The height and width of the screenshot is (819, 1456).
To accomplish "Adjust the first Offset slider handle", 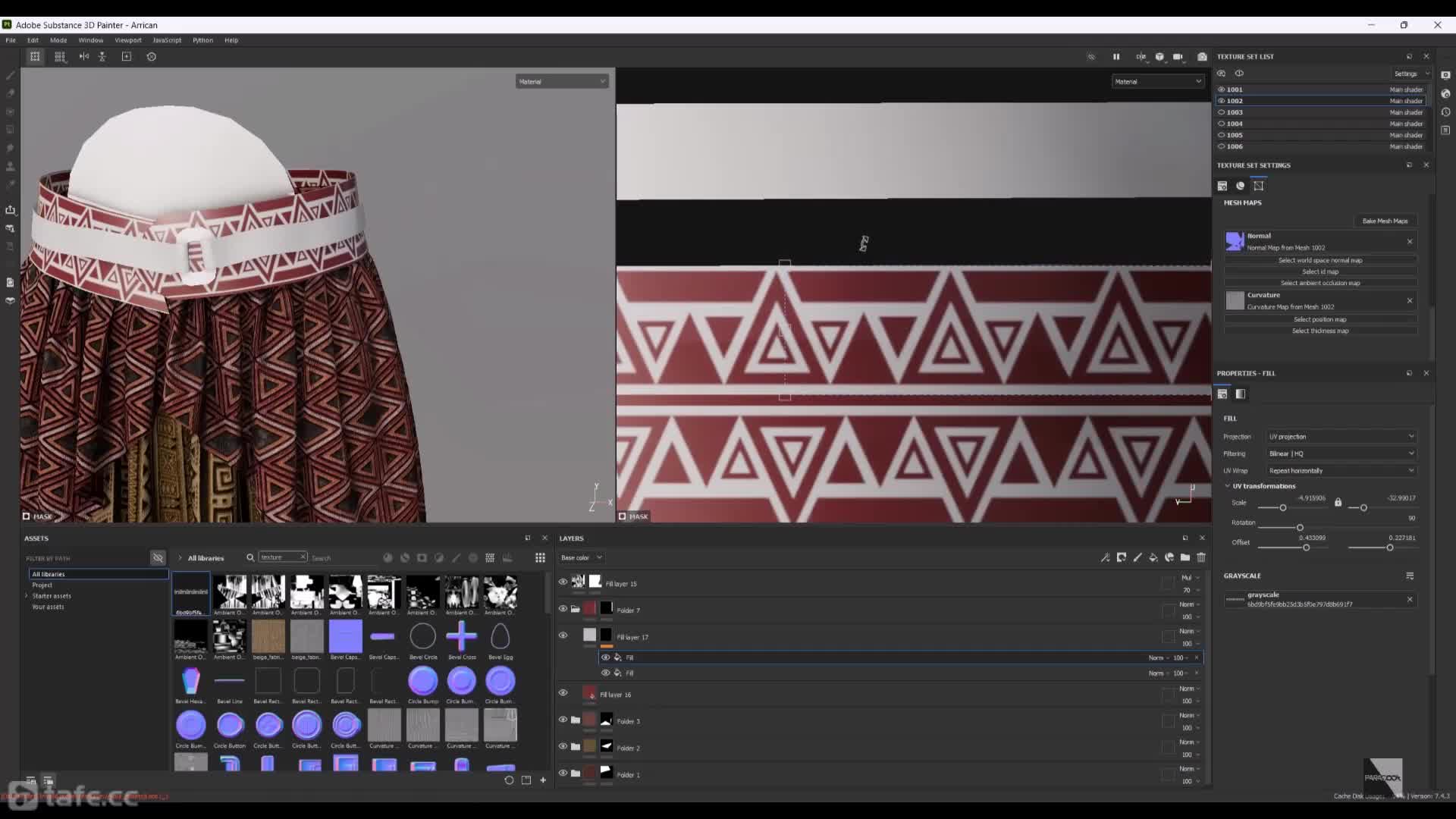I will pyautogui.click(x=1306, y=547).
